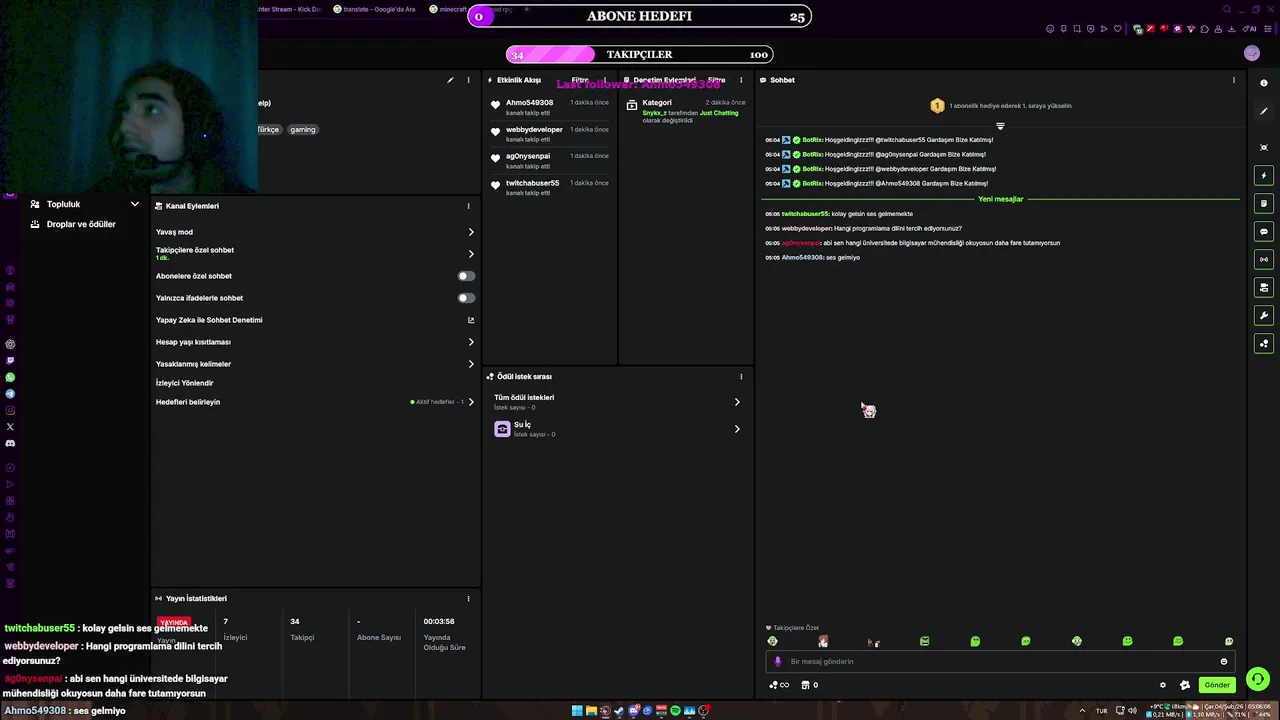Switch to the minecraft browser tab
The height and width of the screenshot is (720, 1280).
[470, 9]
